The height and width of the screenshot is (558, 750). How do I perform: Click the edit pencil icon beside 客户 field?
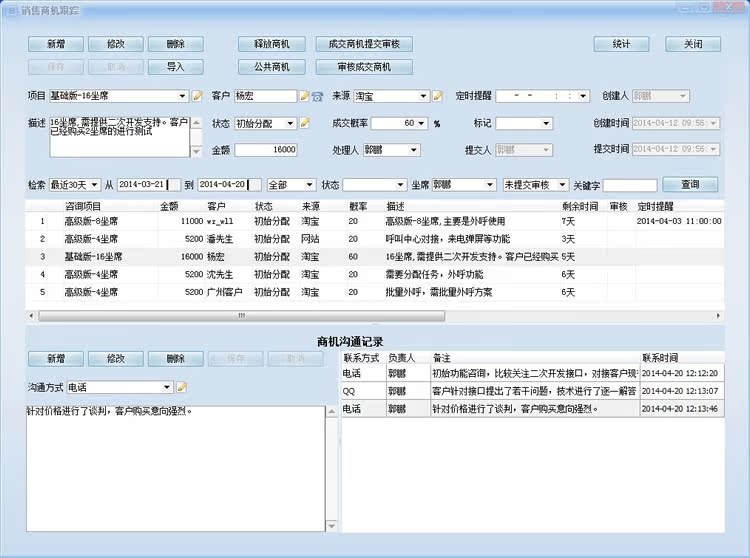tap(304, 96)
